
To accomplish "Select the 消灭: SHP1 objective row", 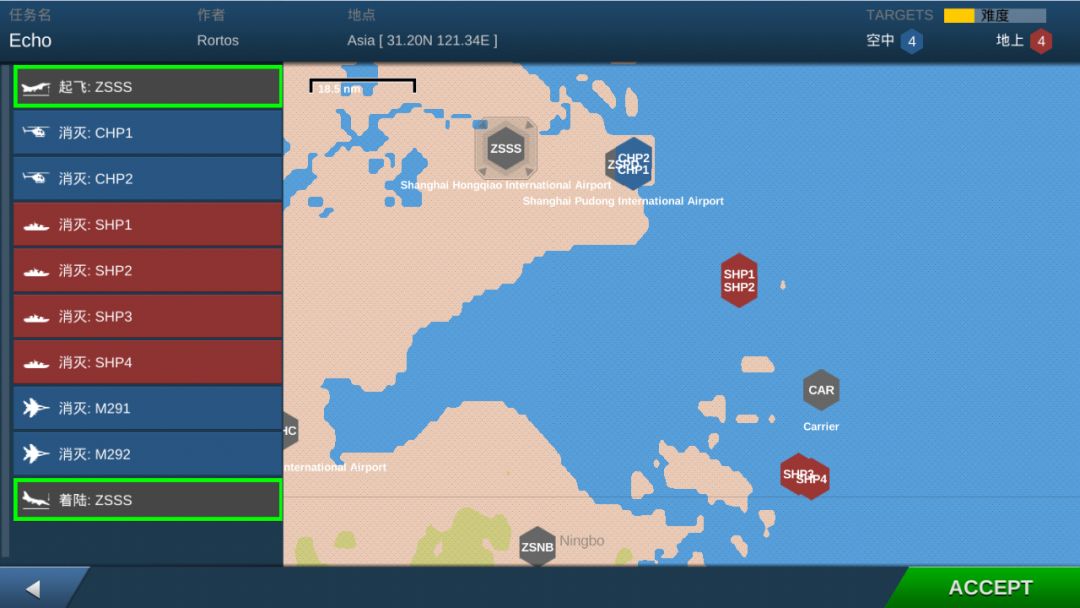I will pos(147,224).
